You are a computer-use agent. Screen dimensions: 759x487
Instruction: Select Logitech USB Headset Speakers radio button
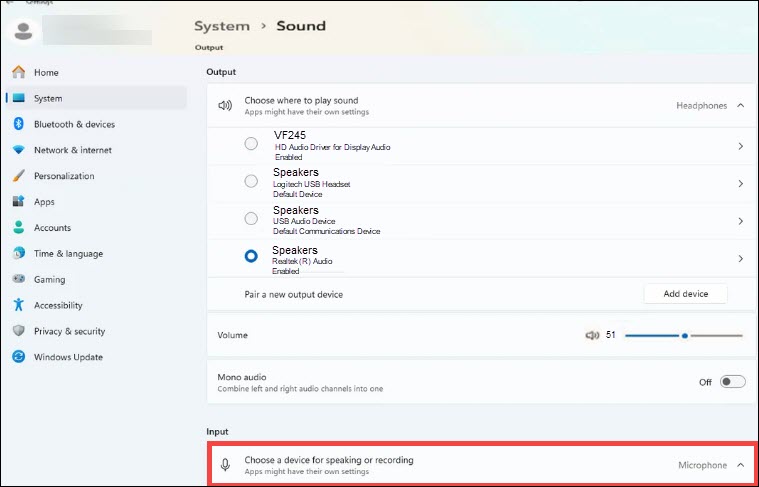click(251, 181)
